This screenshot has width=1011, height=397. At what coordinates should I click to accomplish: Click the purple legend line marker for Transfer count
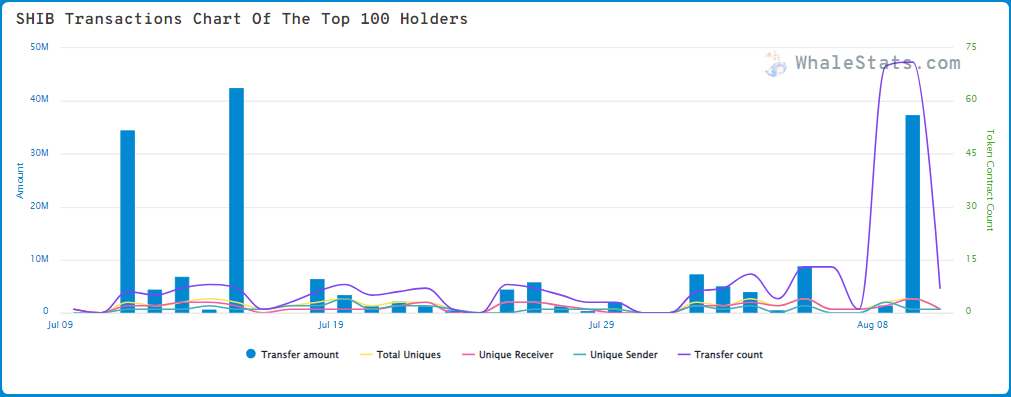coord(683,354)
